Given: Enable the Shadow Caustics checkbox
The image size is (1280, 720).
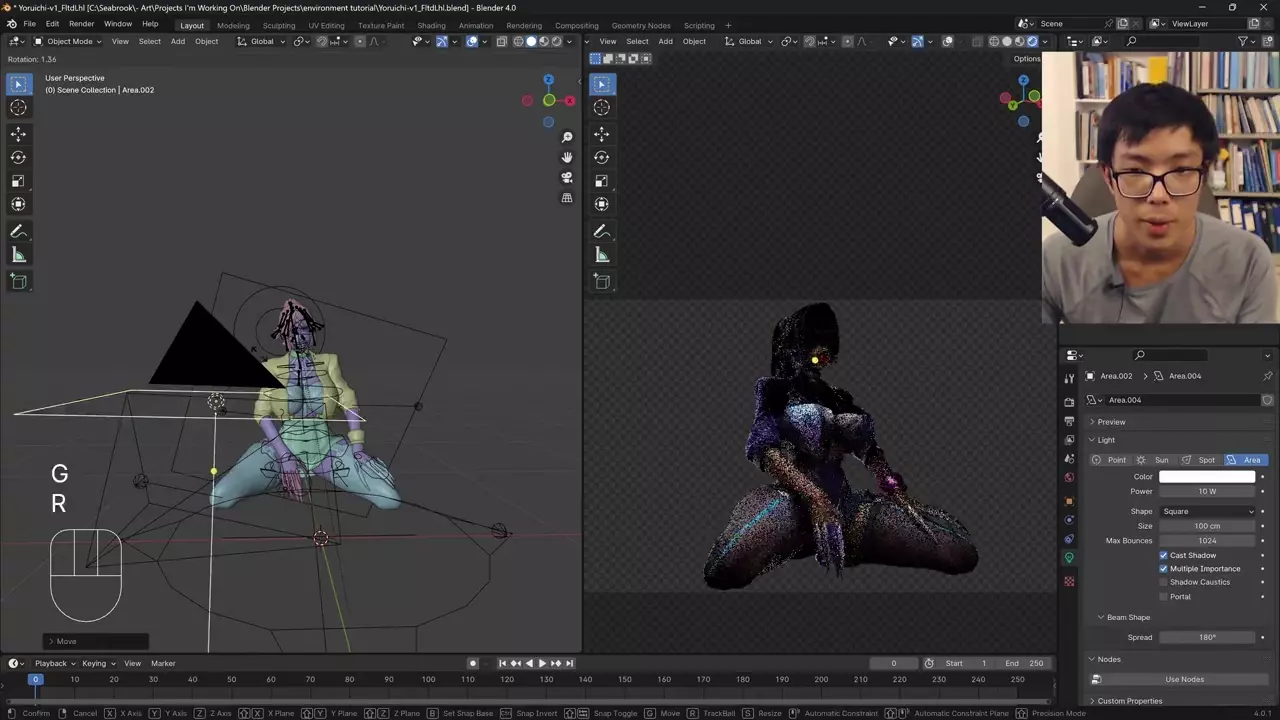Looking at the screenshot, I should tap(1164, 582).
